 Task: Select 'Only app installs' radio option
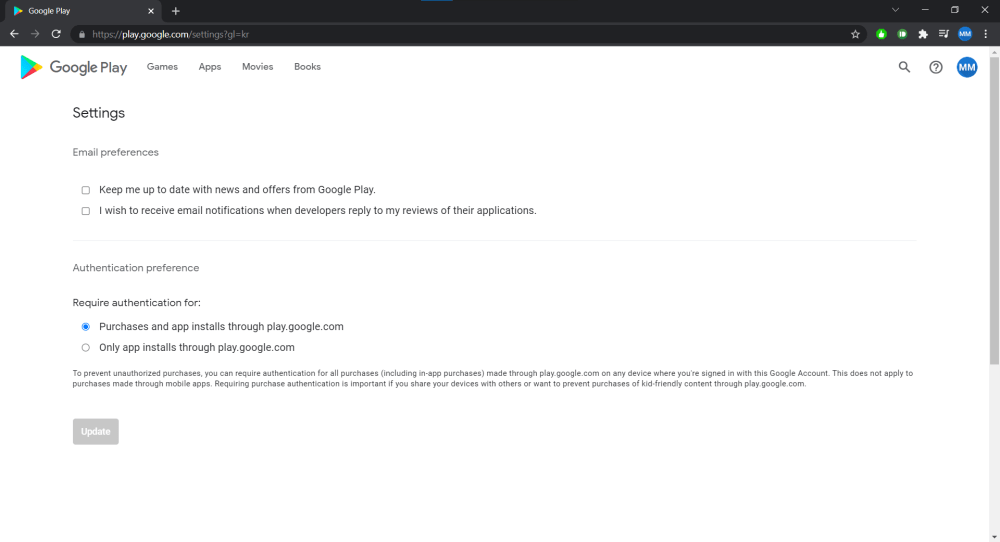click(x=86, y=348)
